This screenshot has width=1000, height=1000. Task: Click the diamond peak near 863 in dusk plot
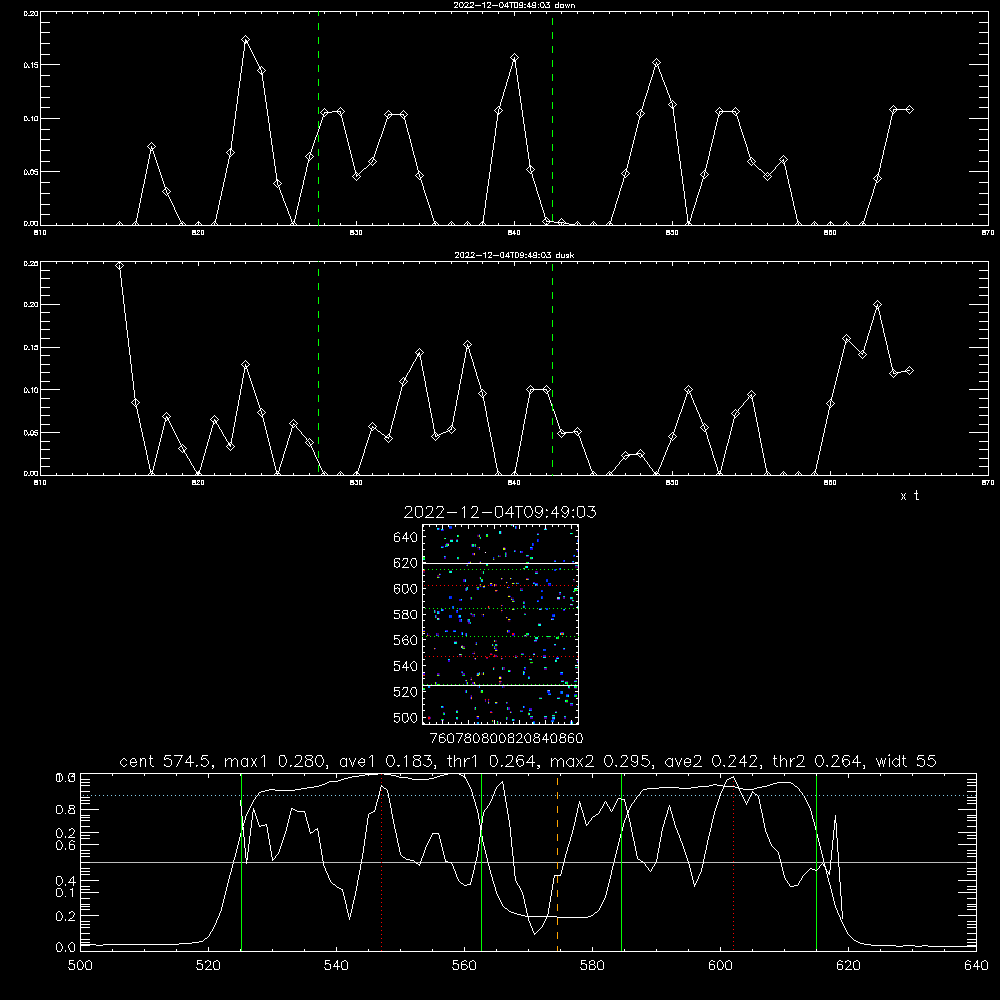(x=878, y=305)
